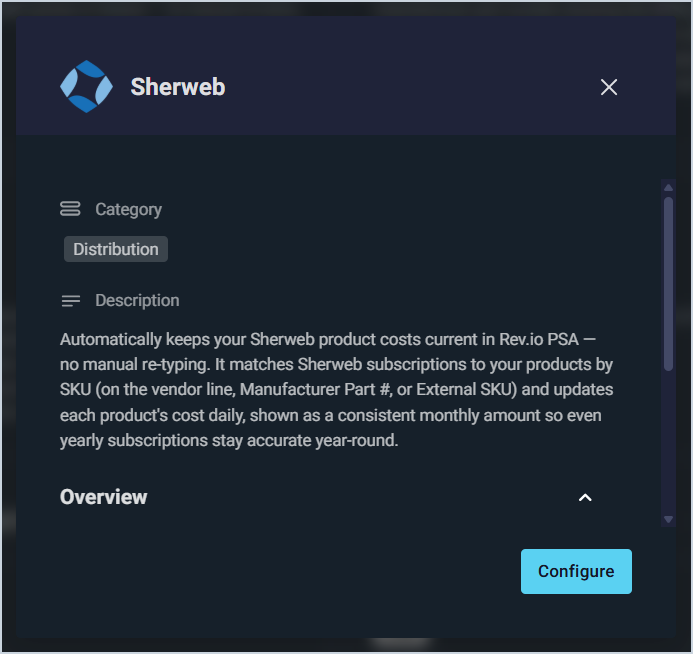Click the Overview section heading
The height and width of the screenshot is (654, 693).
pyautogui.click(x=103, y=497)
